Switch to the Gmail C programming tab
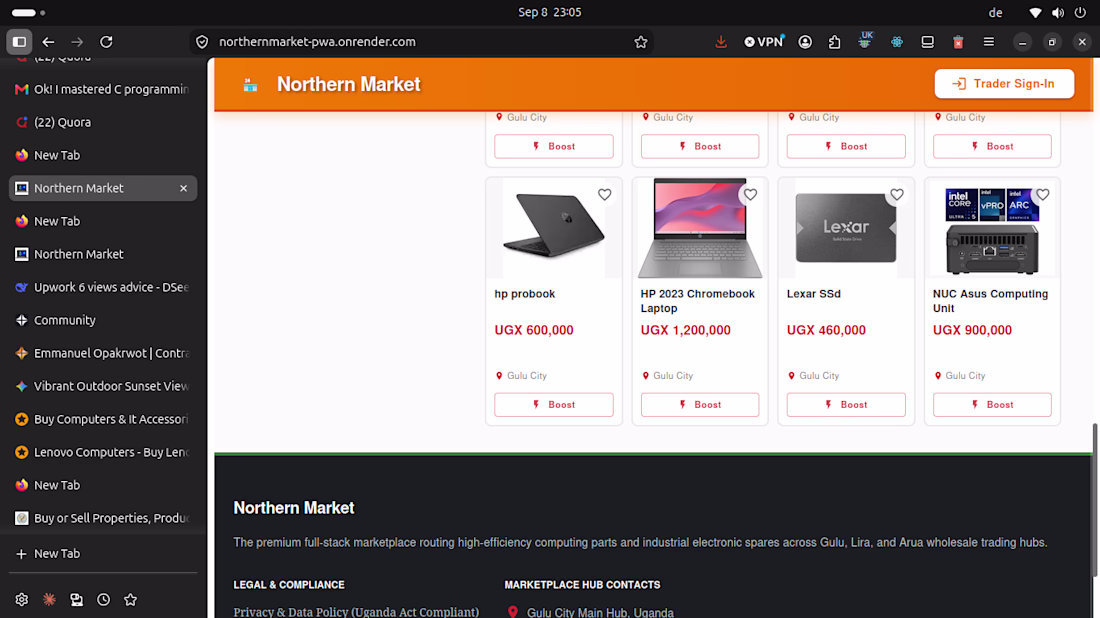The image size is (1100, 618). pyautogui.click(x=103, y=89)
